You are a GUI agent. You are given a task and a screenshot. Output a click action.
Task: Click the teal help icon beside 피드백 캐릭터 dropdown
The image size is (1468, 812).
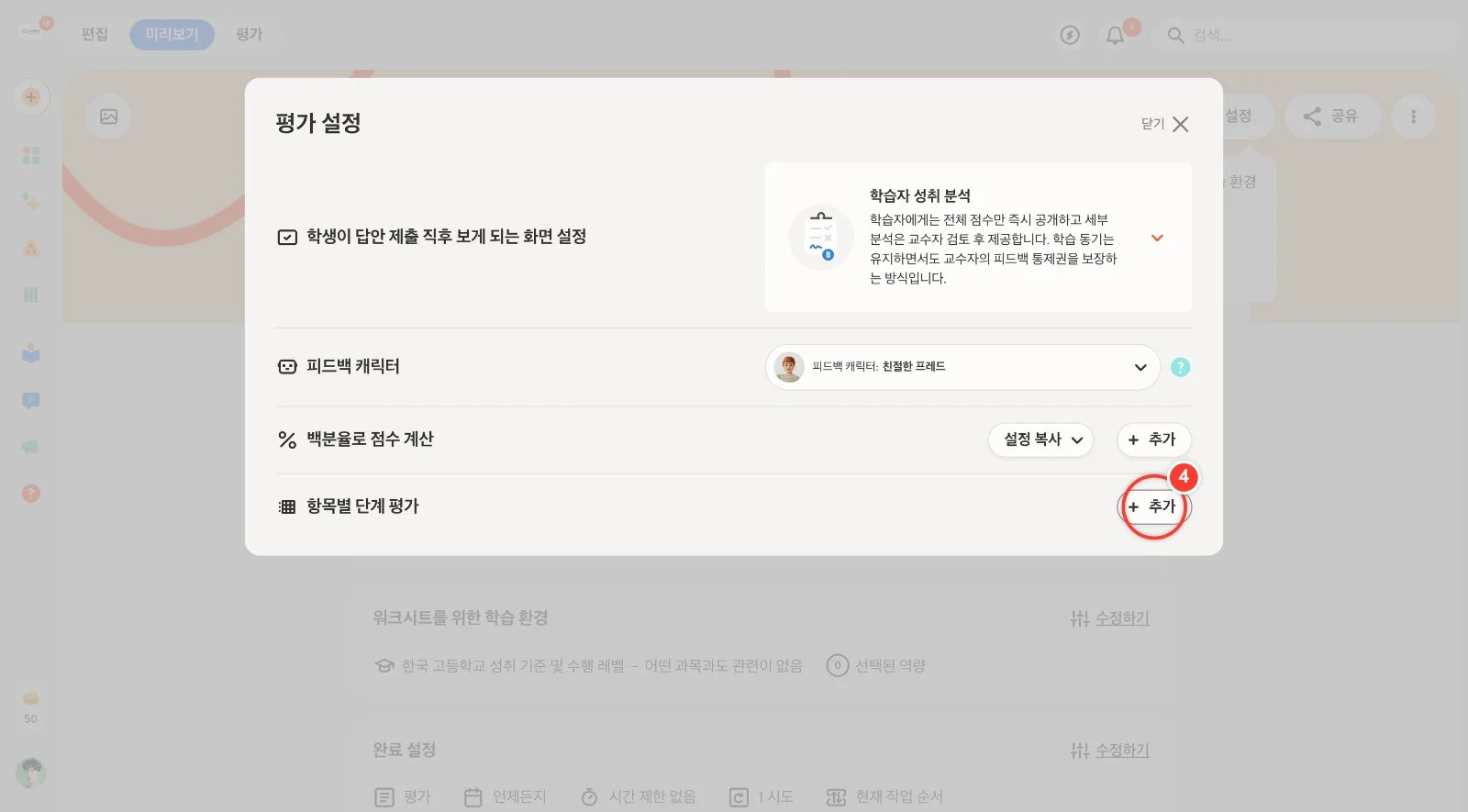1181,367
